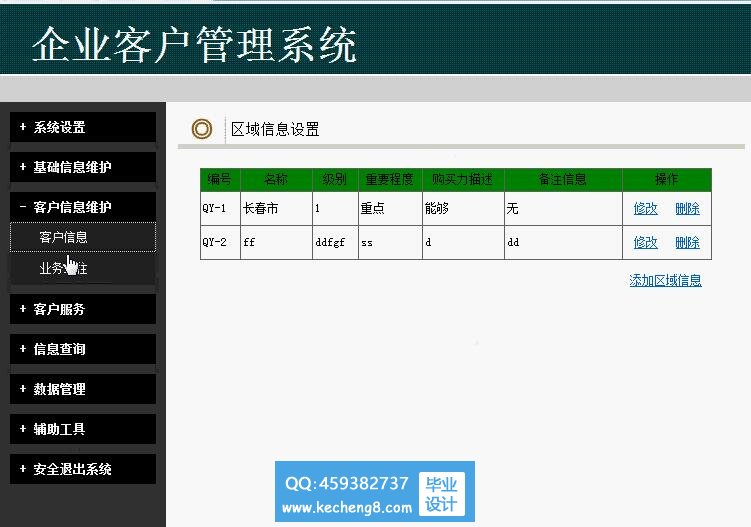Expand the 客户服务 menu section
The width and height of the screenshot is (751, 527).
83,309
